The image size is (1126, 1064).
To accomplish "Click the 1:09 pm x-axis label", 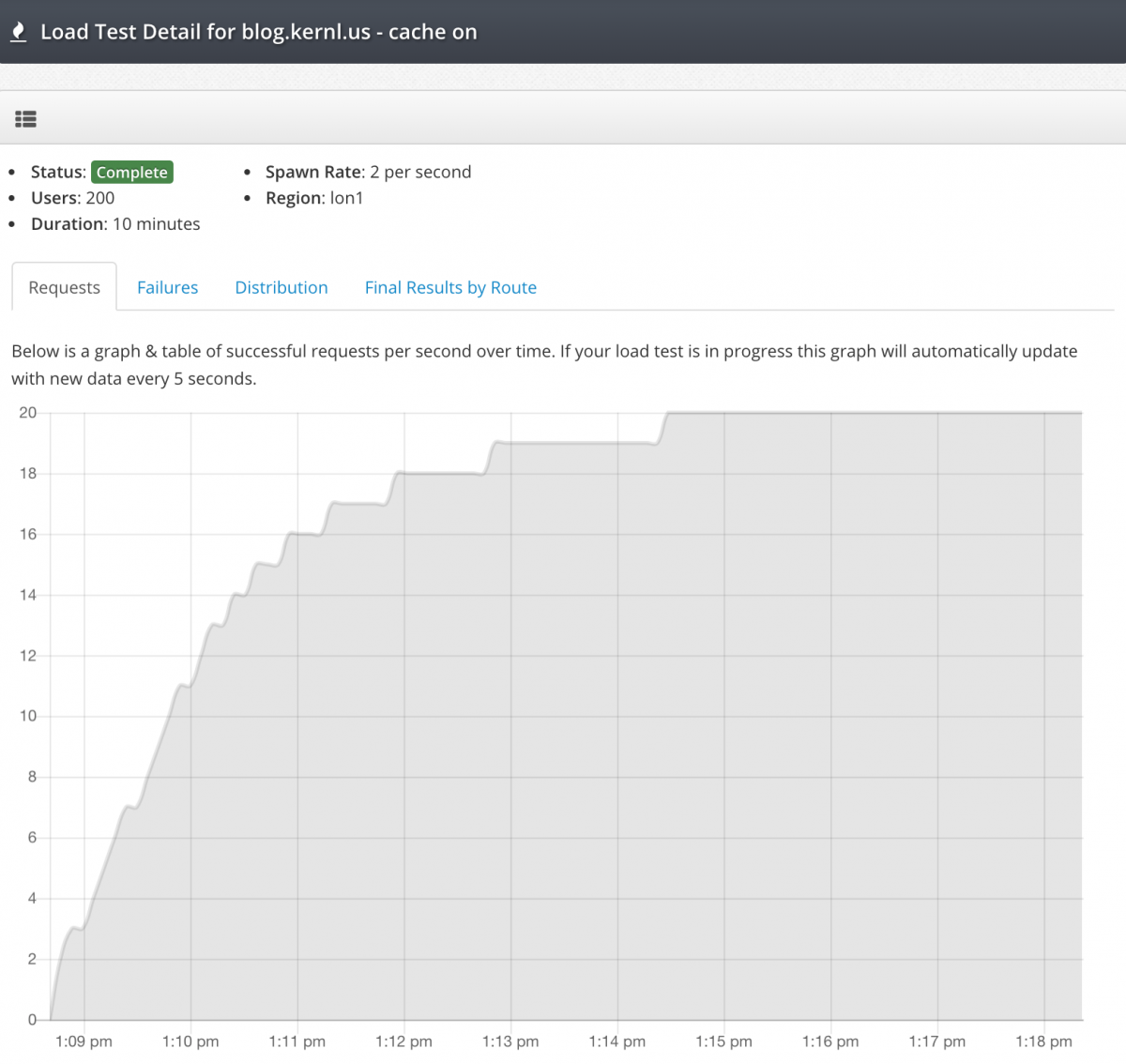I will (x=84, y=1041).
